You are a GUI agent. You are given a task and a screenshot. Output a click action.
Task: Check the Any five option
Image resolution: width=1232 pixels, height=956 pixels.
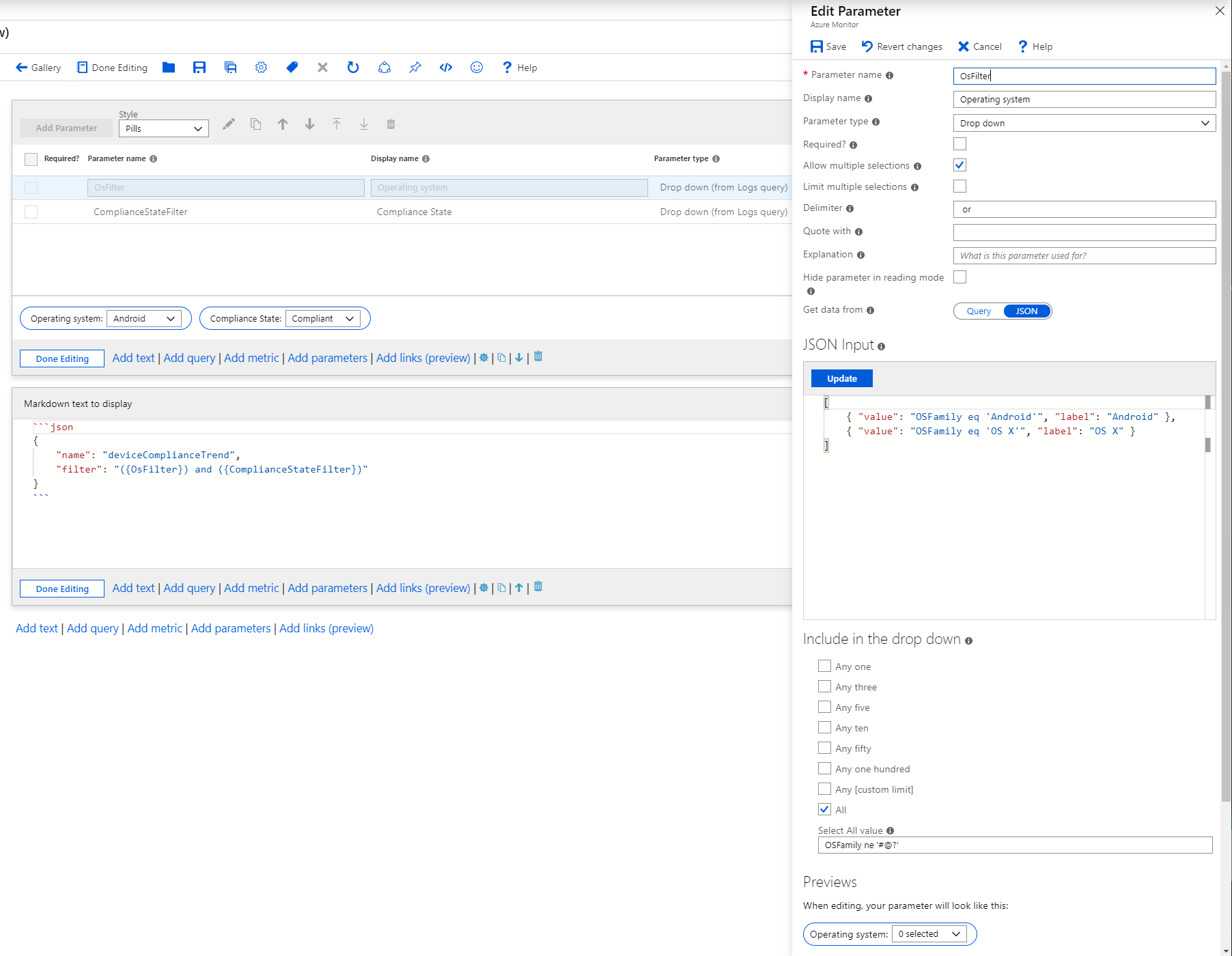824,707
